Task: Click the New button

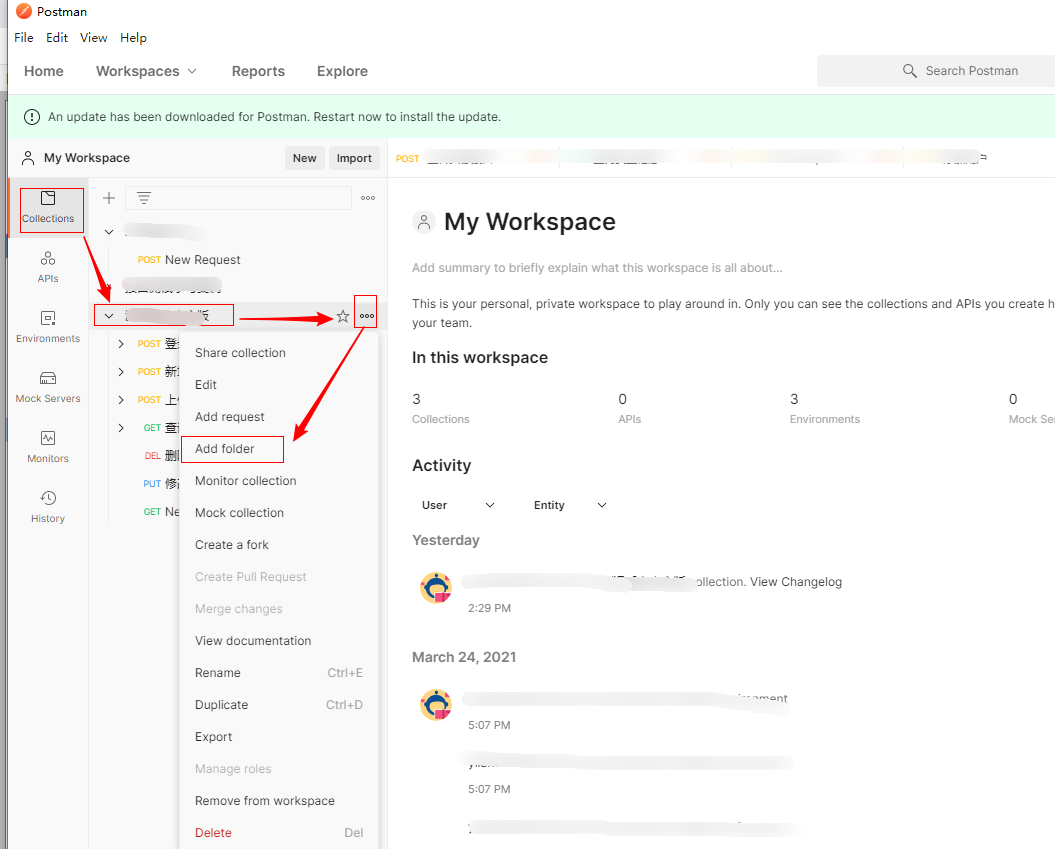Action: (x=305, y=158)
